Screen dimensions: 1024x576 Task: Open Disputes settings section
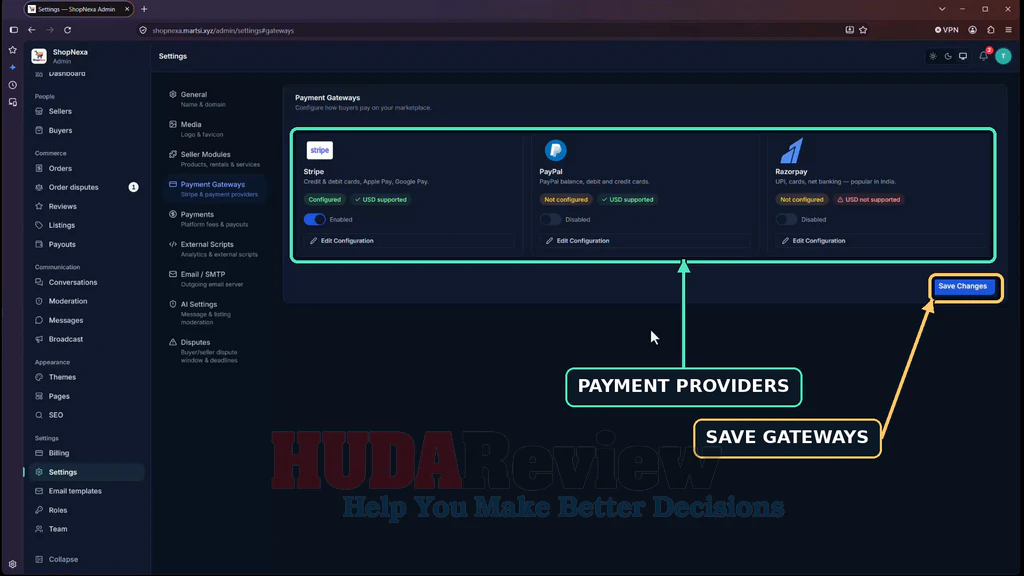click(x=214, y=351)
